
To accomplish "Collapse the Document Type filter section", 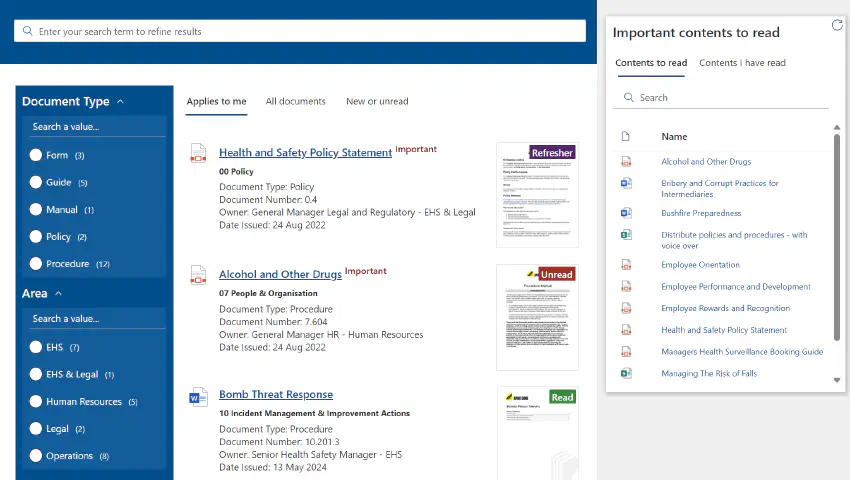I will pos(120,101).
